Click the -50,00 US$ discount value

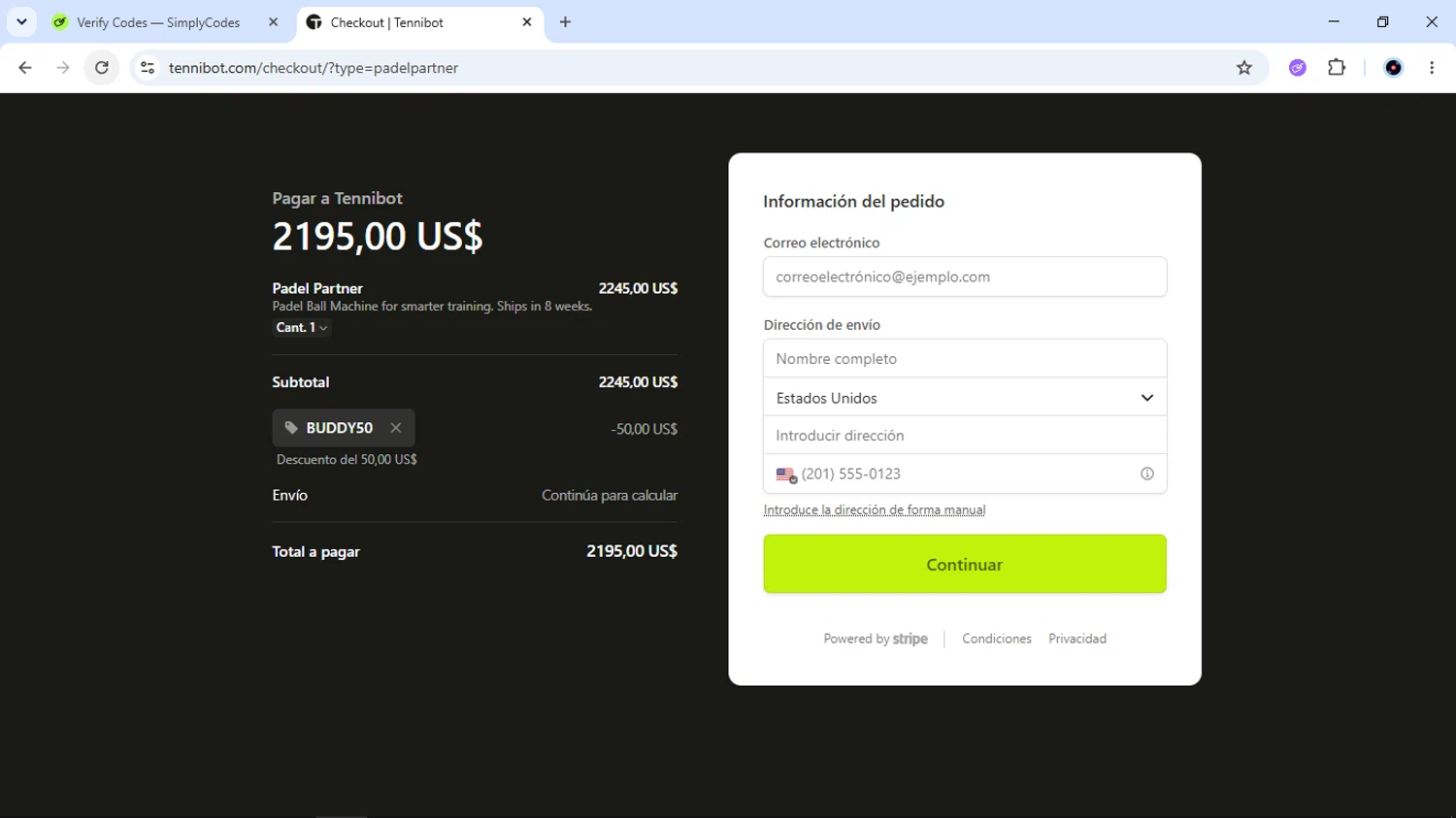pyautogui.click(x=645, y=429)
